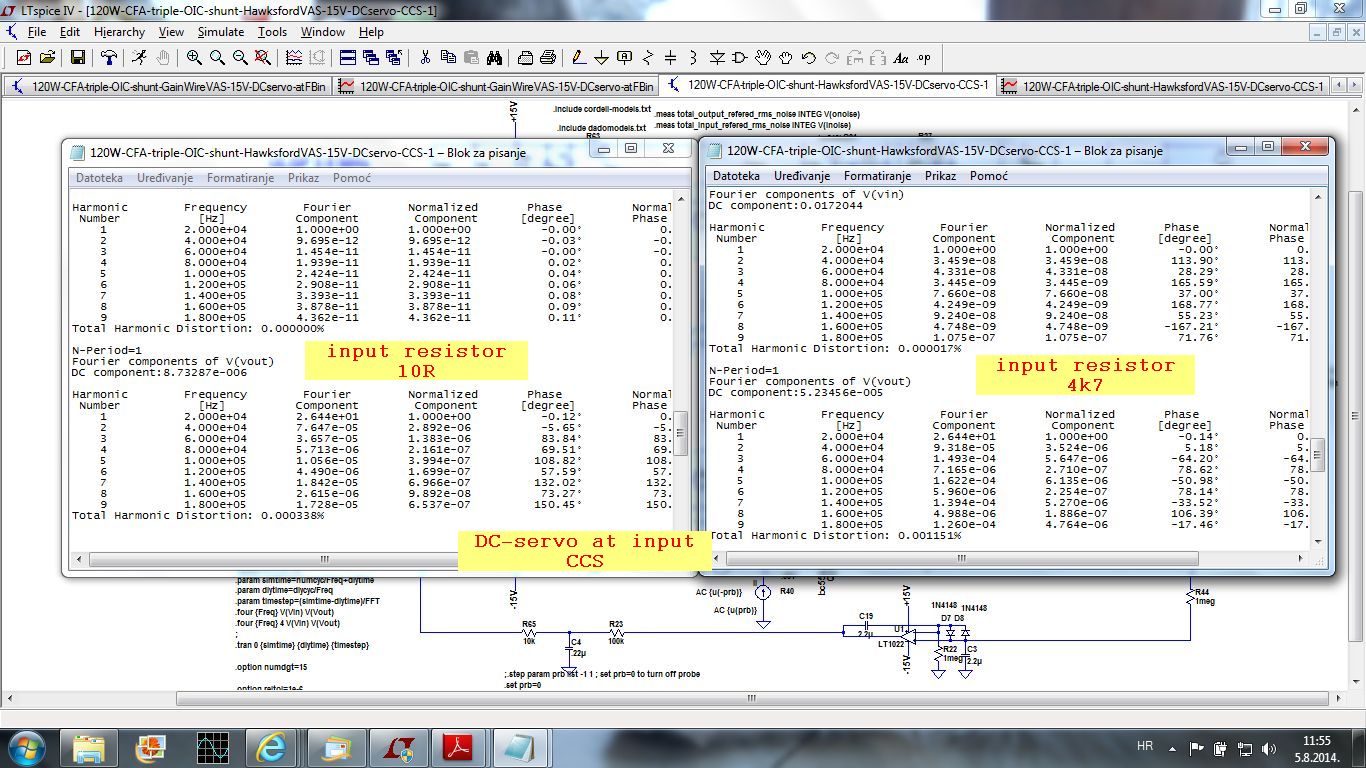This screenshot has height=768, width=1366.
Task: Select the Drag closed-hand tool
Action: point(786,57)
